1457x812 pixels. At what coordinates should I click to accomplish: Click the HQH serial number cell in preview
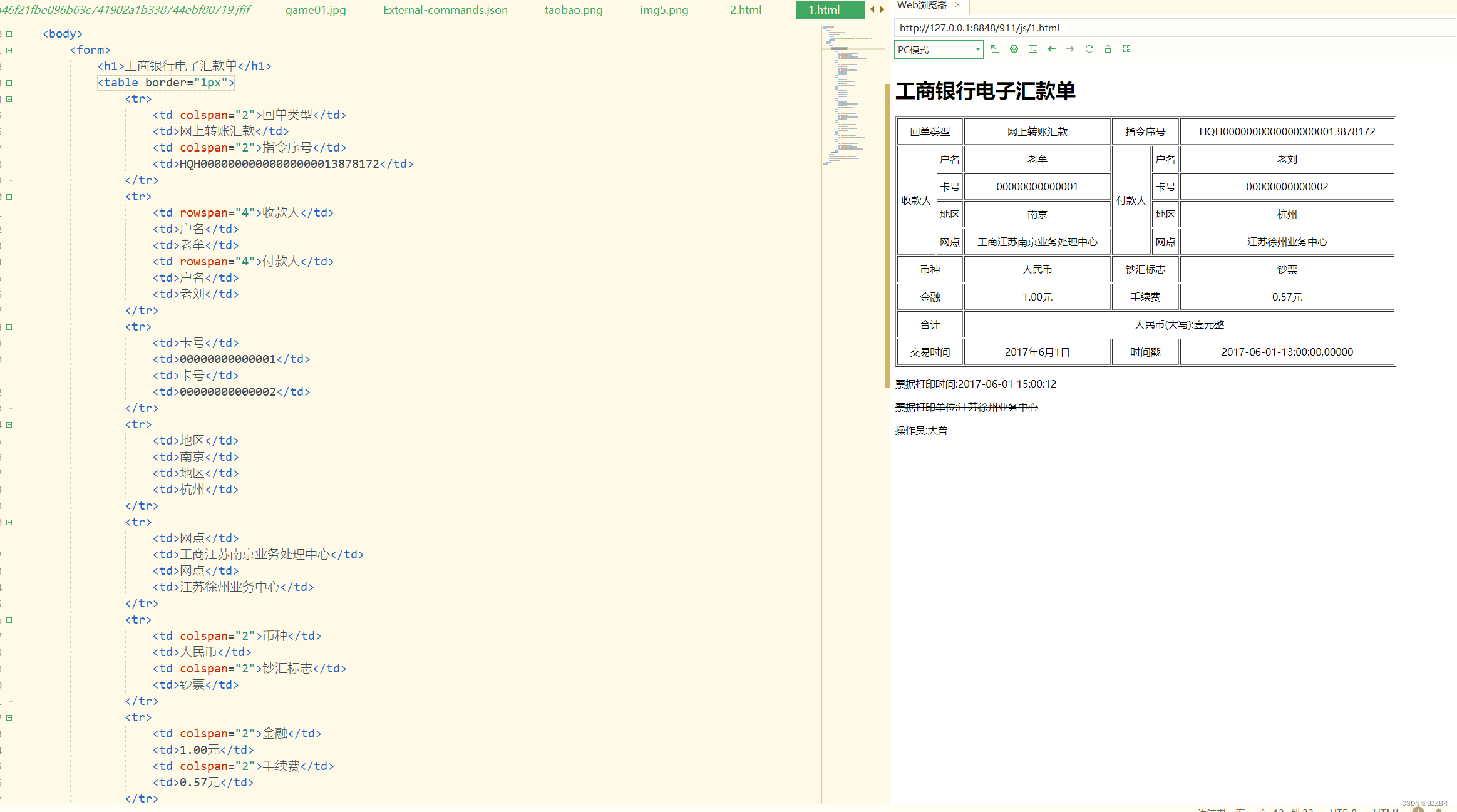point(1287,131)
